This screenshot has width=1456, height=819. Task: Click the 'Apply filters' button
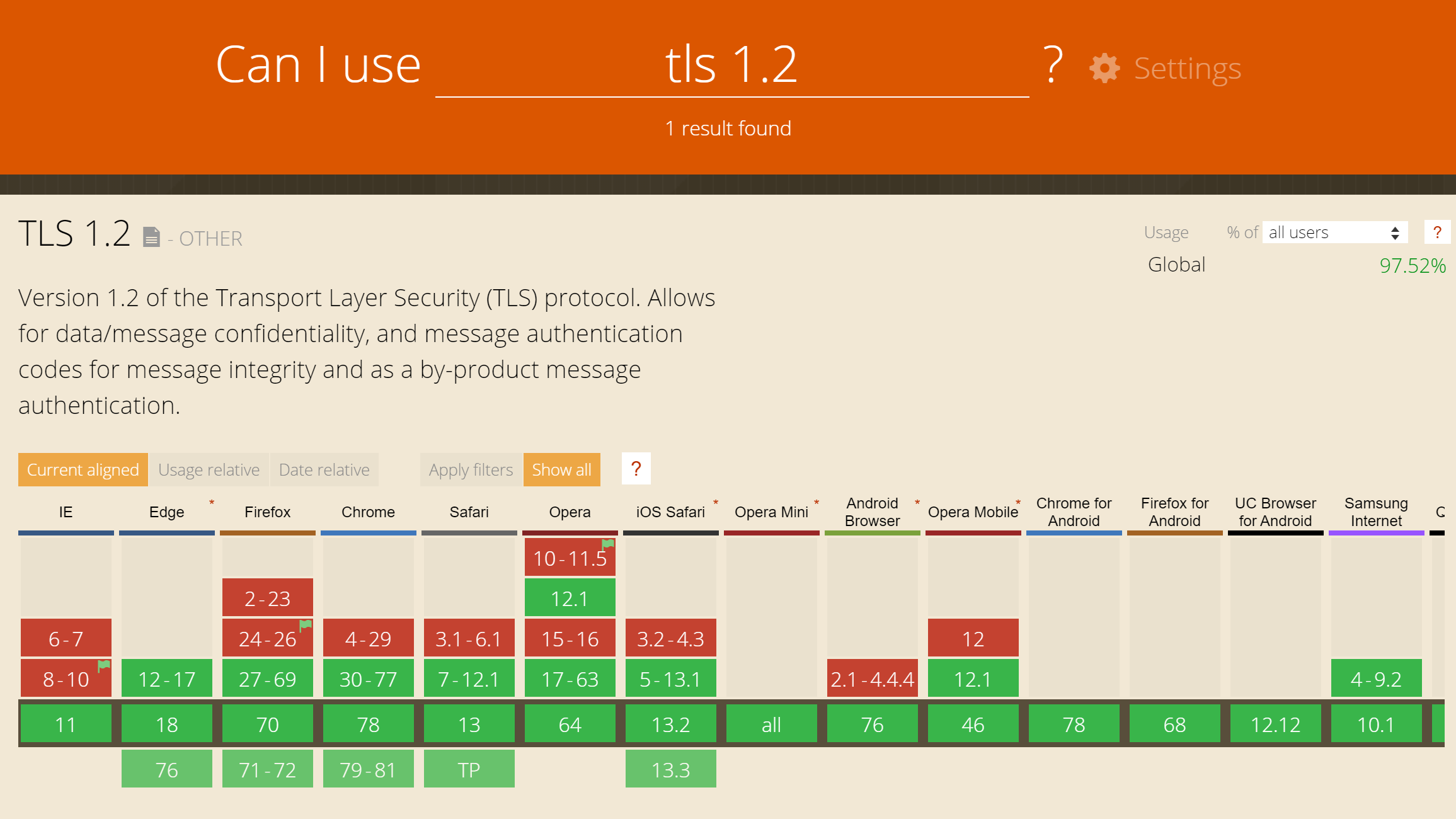469,469
